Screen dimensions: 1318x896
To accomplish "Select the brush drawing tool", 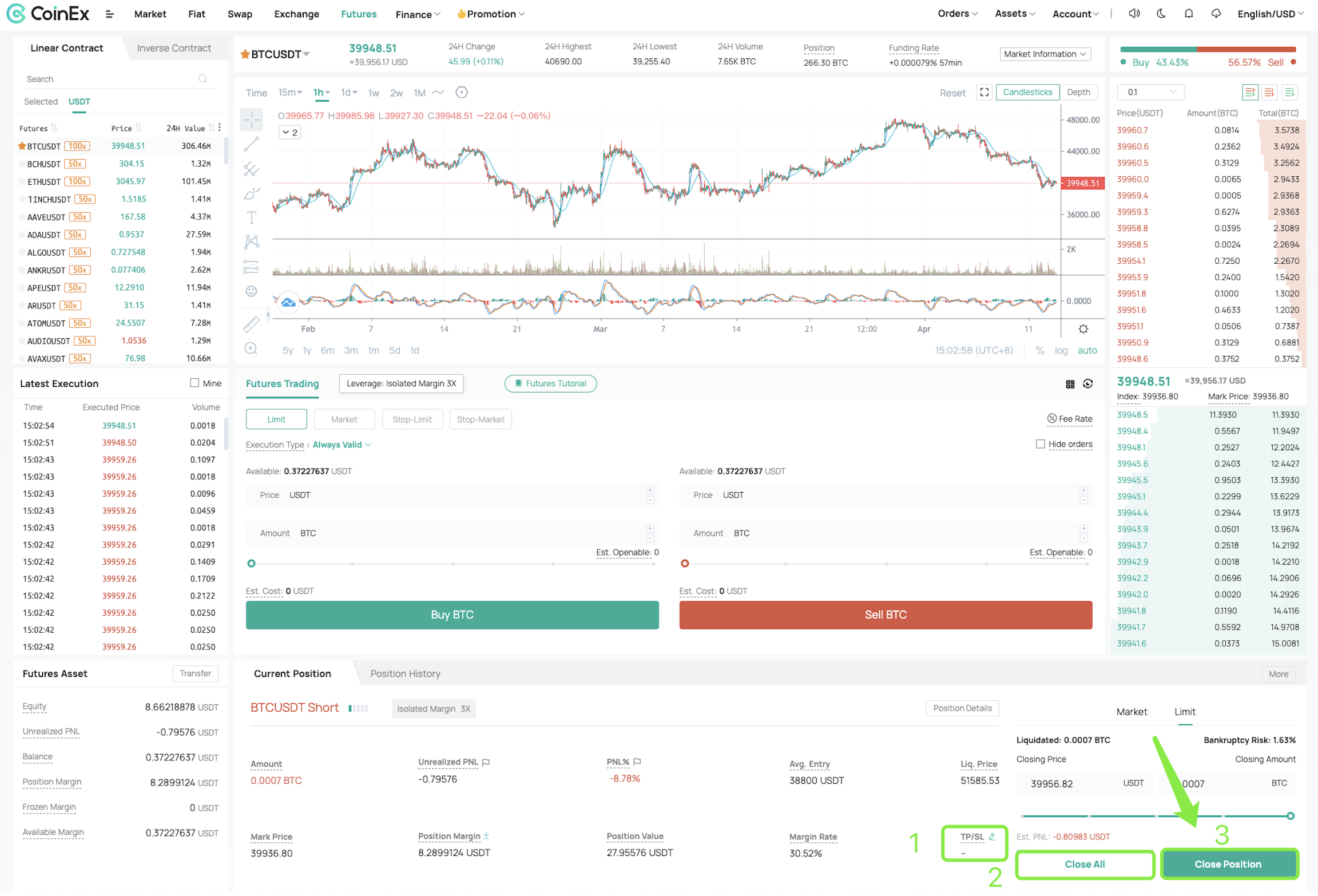I will point(251,193).
